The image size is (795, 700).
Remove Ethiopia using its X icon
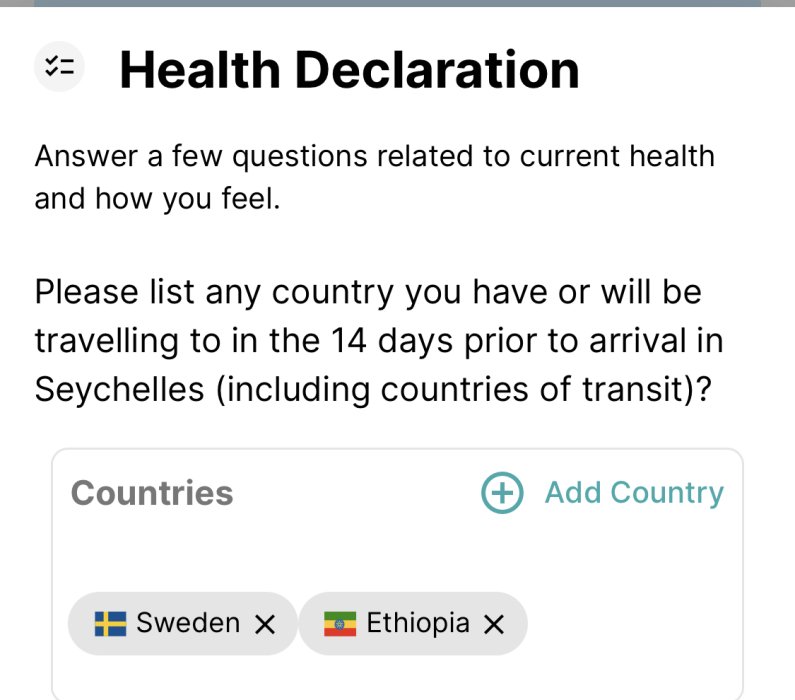(x=494, y=625)
